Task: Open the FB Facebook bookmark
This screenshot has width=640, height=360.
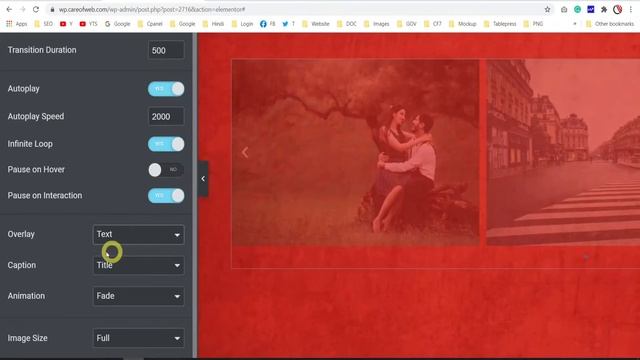Action: click(268, 24)
